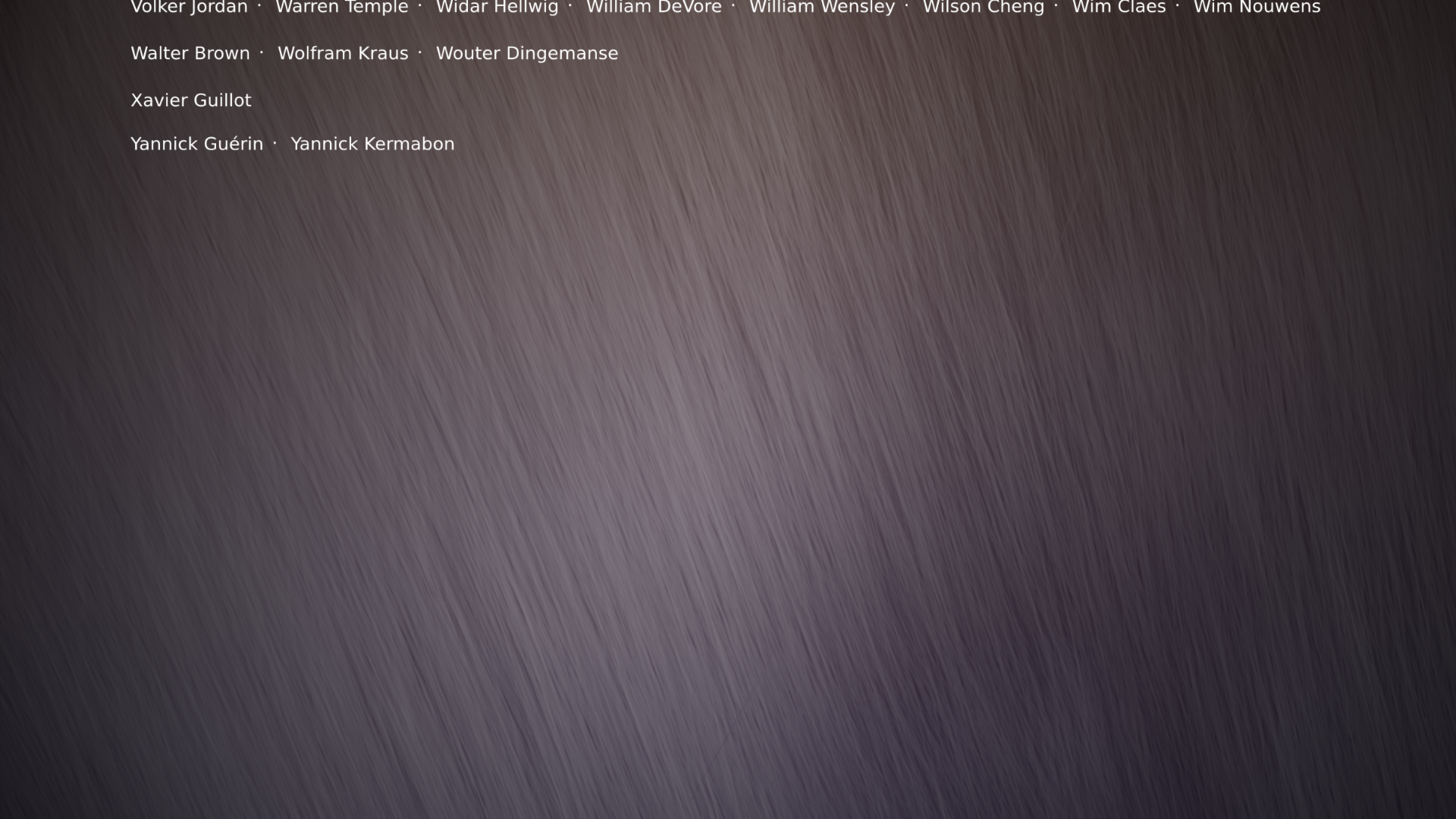Viewport: 1456px width, 819px height.
Task: Select the William Wensley name
Action: coord(821,7)
